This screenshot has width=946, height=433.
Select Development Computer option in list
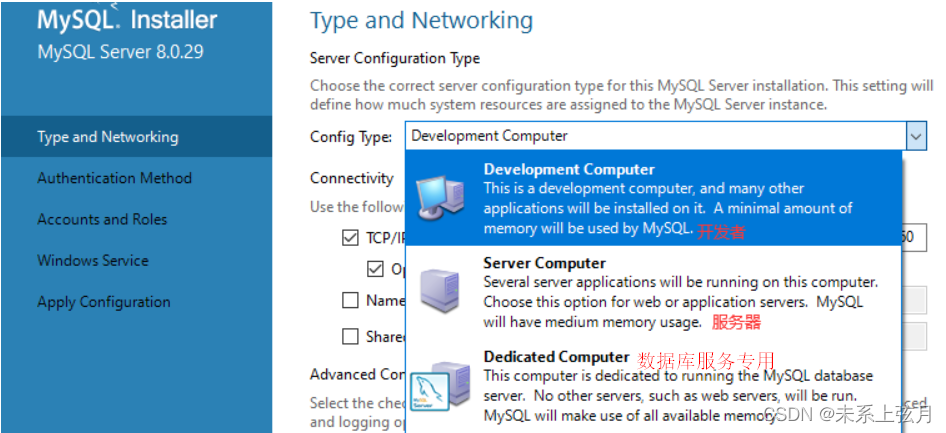point(653,198)
